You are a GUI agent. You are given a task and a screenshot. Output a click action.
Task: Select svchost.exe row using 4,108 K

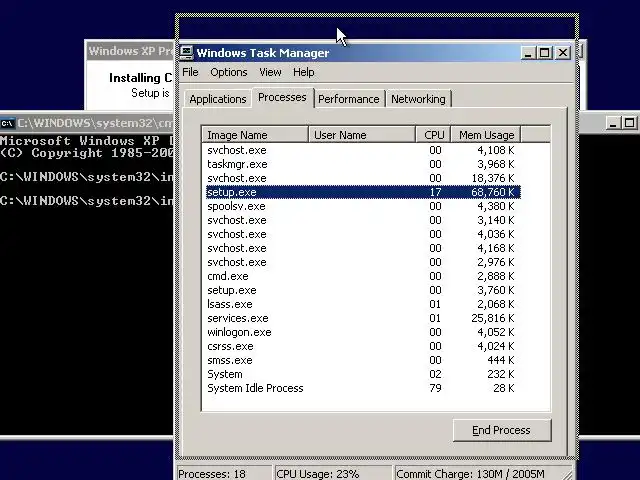point(363,150)
